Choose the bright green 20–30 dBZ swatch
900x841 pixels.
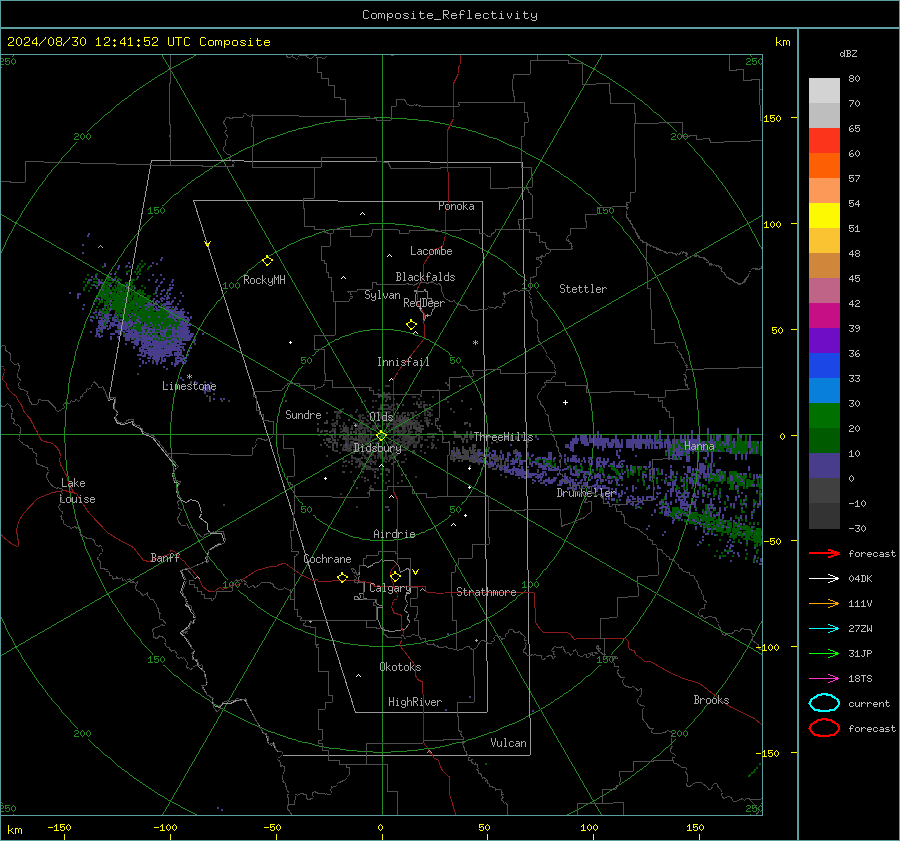[824, 416]
